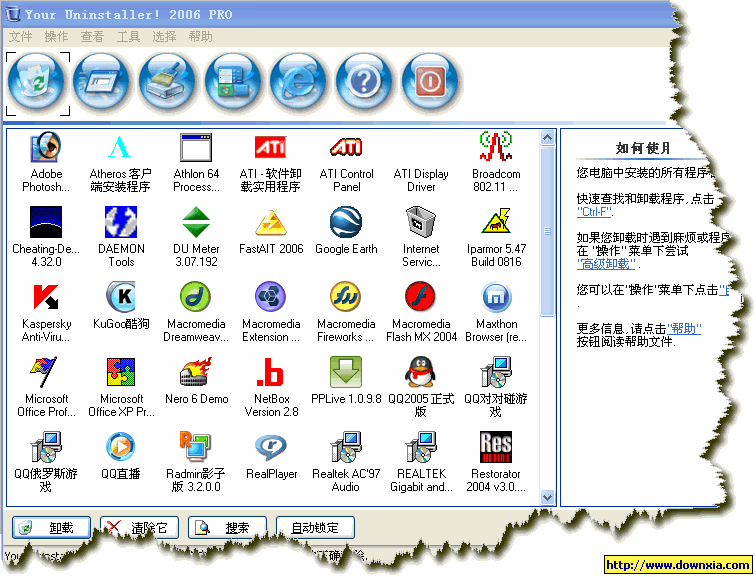Select RealPlayer icon
The image size is (756, 577).
[271, 448]
